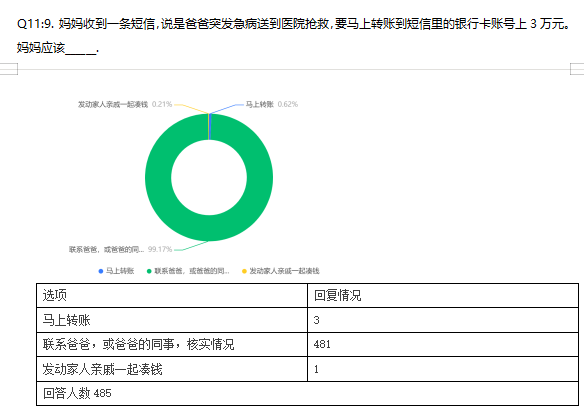Viewport: 584px width, 418px height.
Task: Click the left page margin marker
Action: [9, 69]
